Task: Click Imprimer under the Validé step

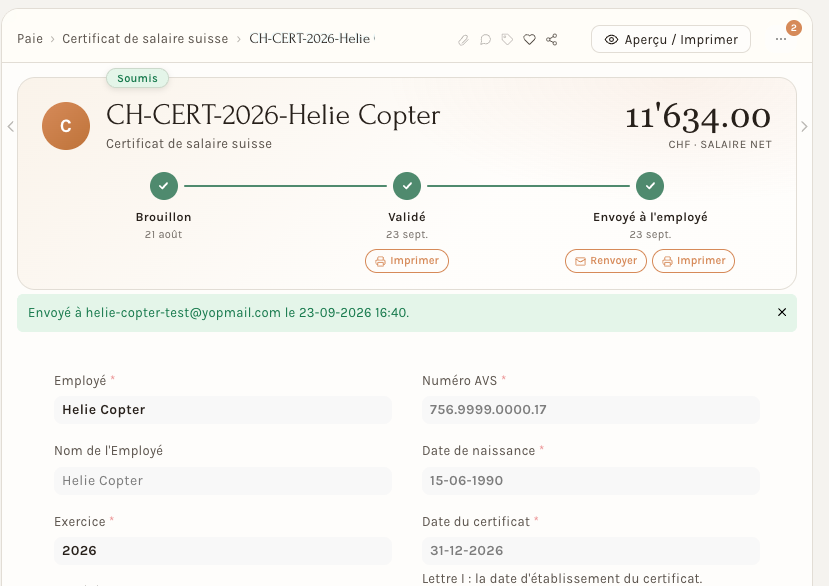Action: 407,261
